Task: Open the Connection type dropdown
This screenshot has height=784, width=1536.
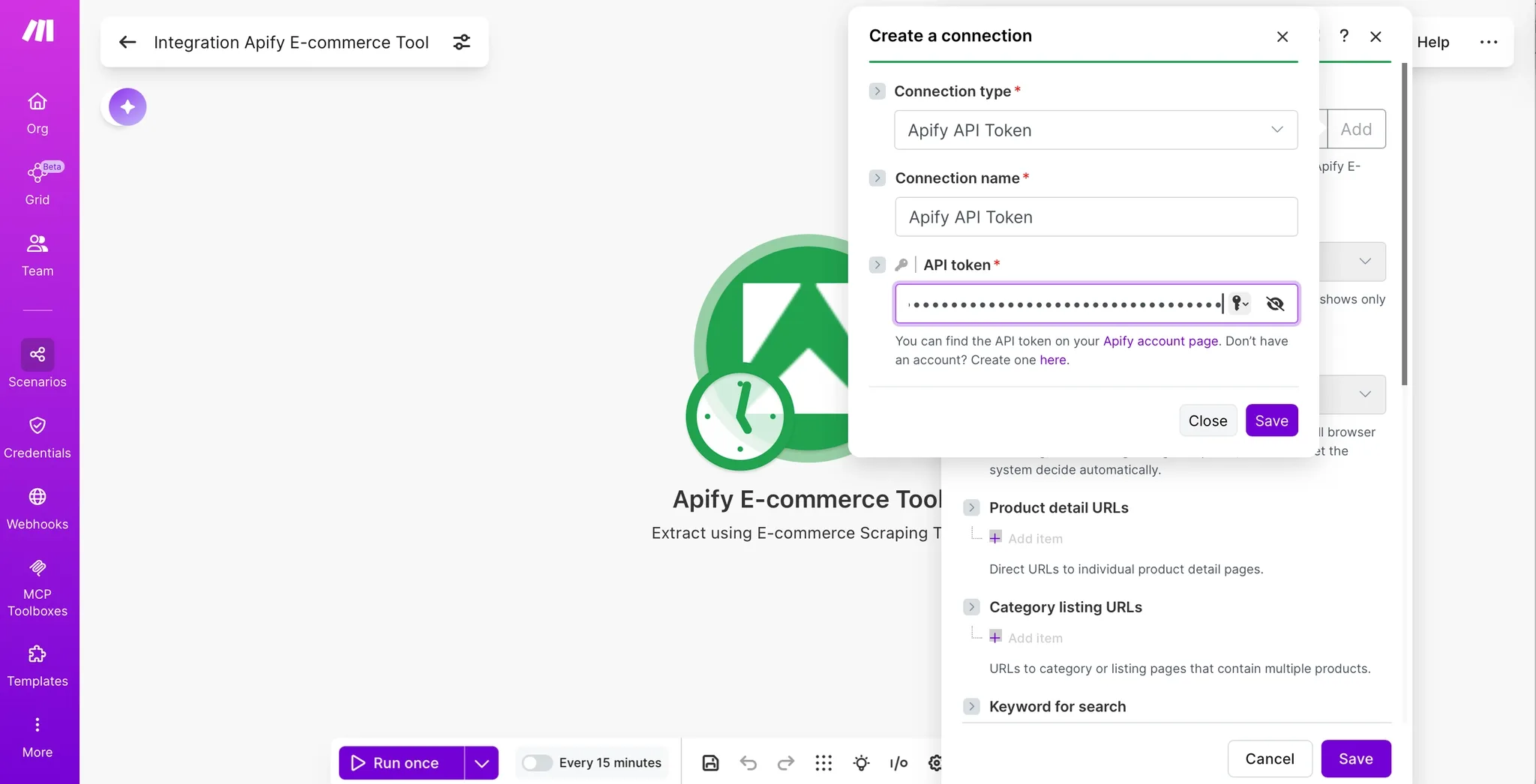Action: 1096,130
